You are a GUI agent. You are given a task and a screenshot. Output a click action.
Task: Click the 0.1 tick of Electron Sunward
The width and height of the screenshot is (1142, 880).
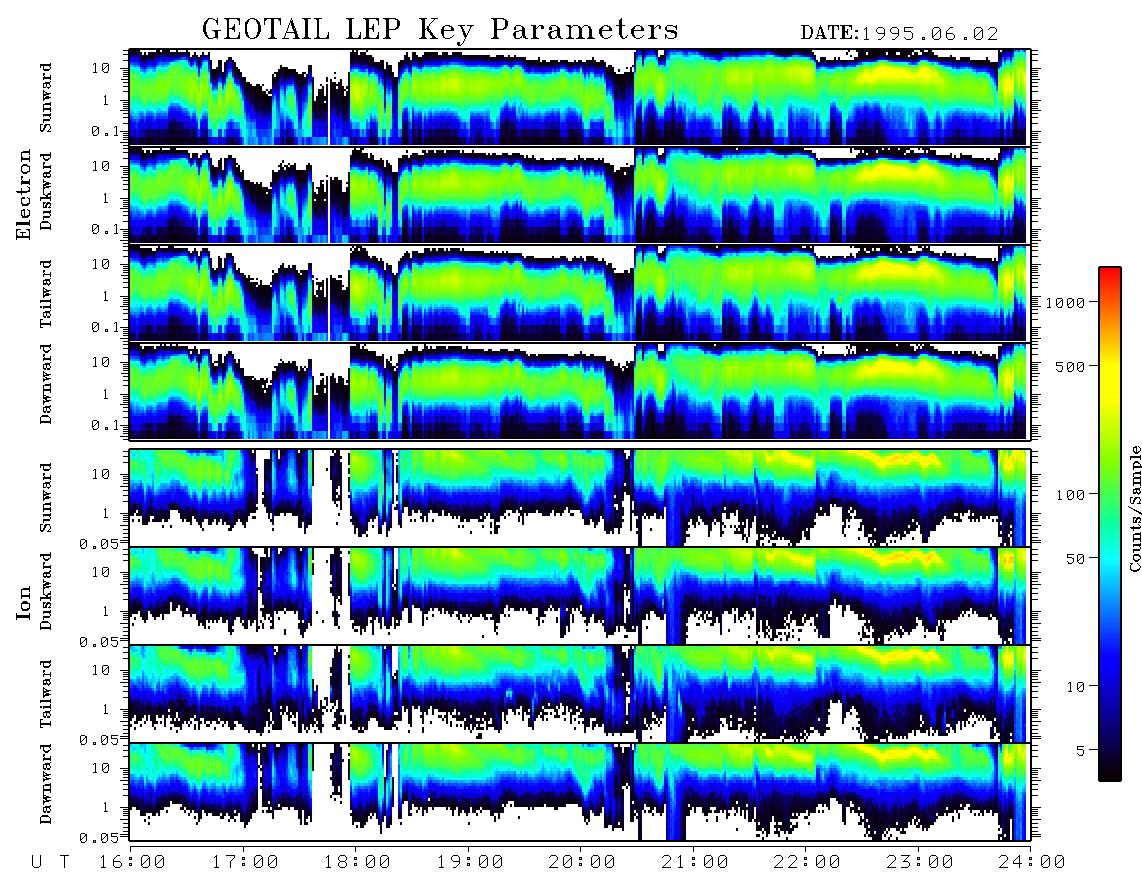107,132
